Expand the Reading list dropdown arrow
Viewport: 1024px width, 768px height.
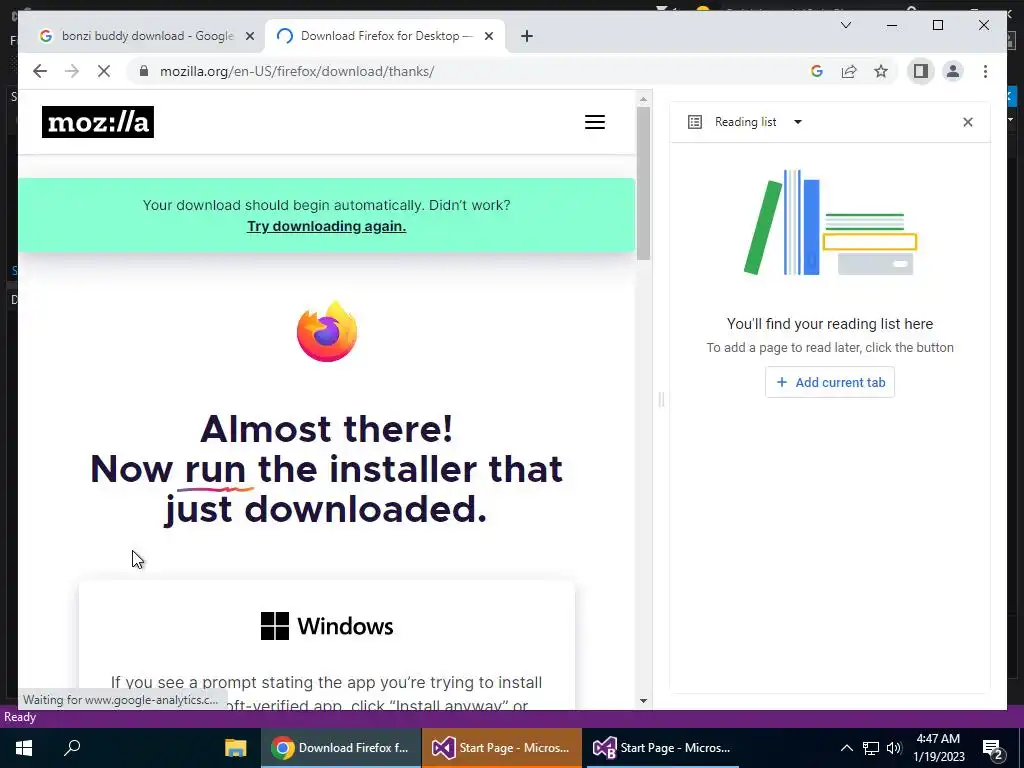pyautogui.click(x=797, y=122)
